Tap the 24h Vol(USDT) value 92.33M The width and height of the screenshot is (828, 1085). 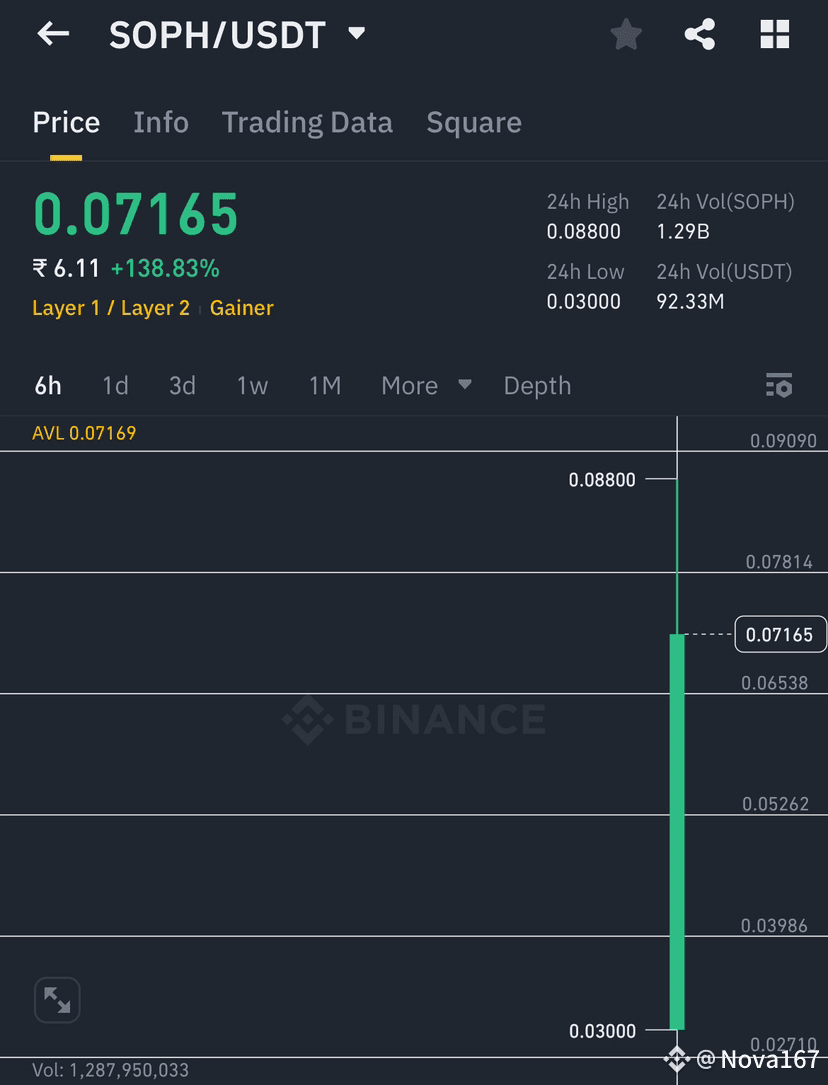point(690,302)
